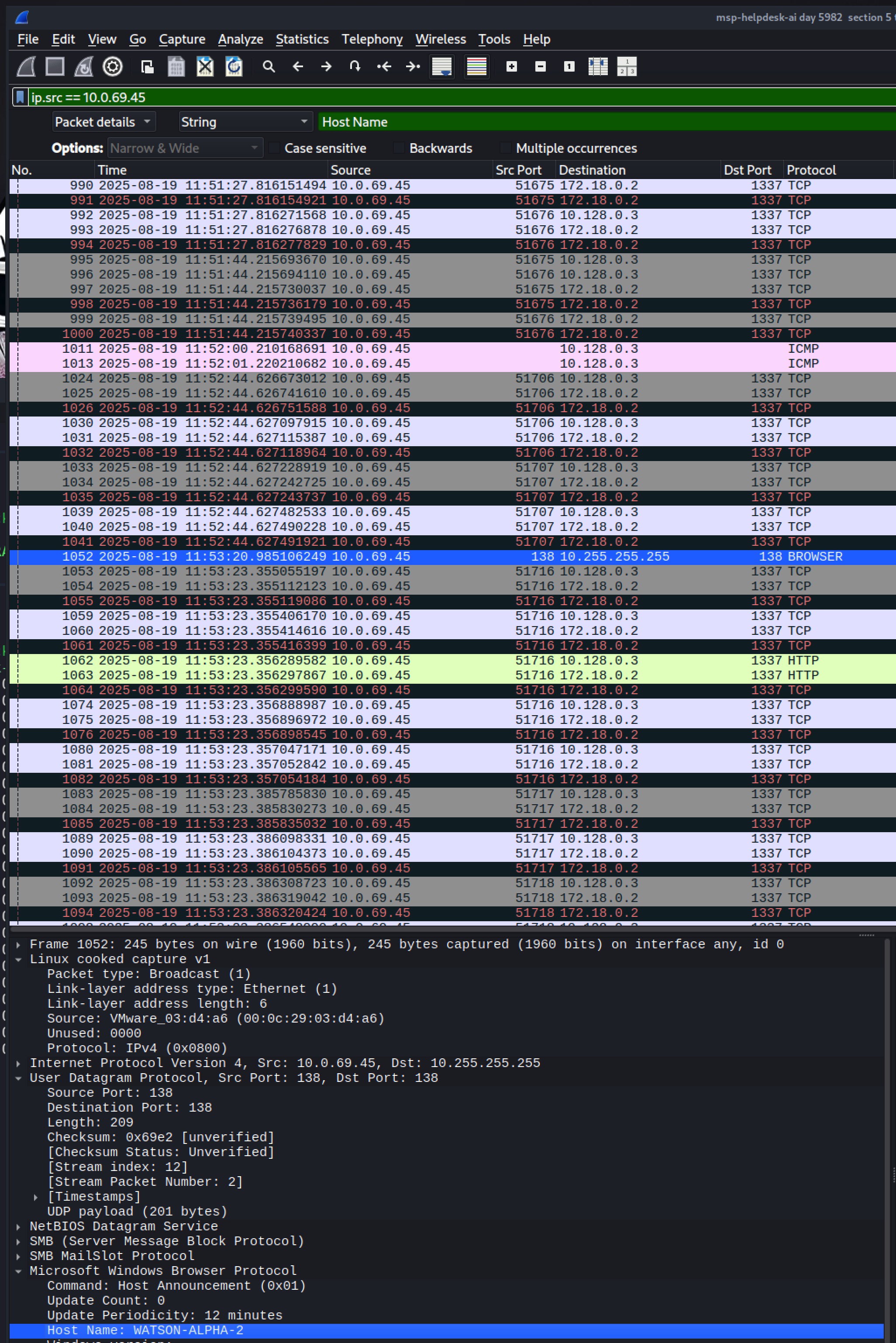Collapse Microsoft Windows Browser Protocol node

click(x=18, y=1271)
